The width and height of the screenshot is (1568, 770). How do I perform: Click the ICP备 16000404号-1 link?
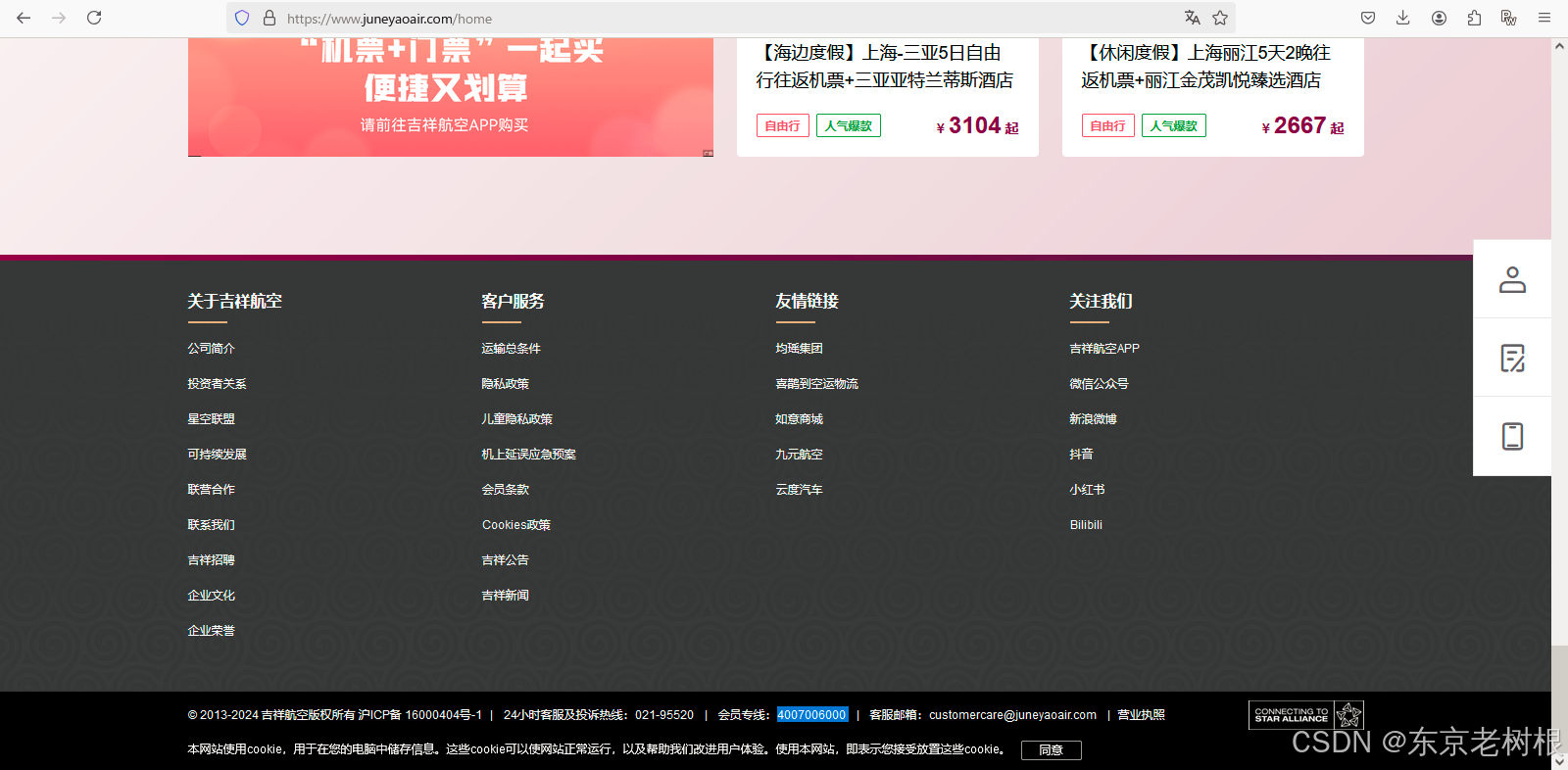(420, 715)
